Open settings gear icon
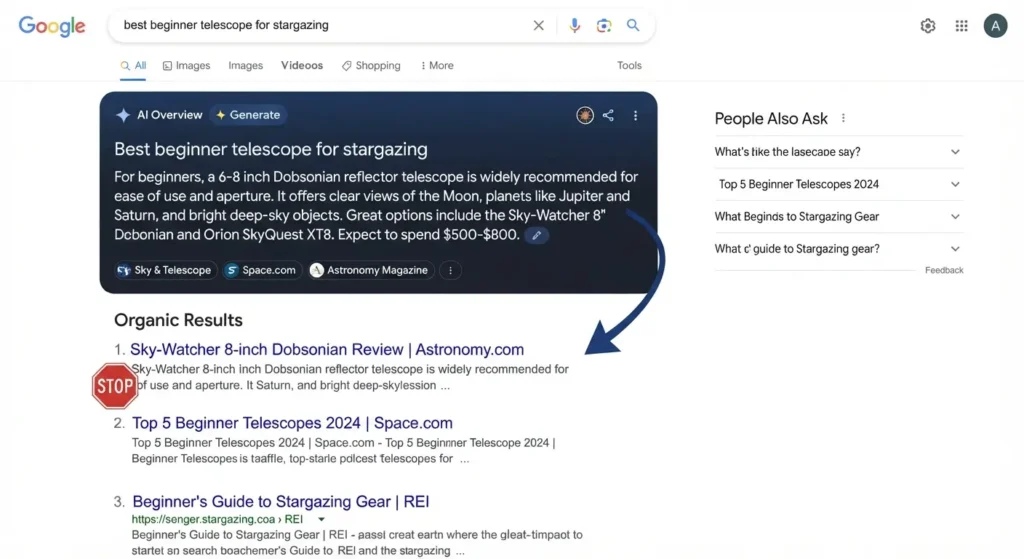1024x559 pixels. [927, 26]
